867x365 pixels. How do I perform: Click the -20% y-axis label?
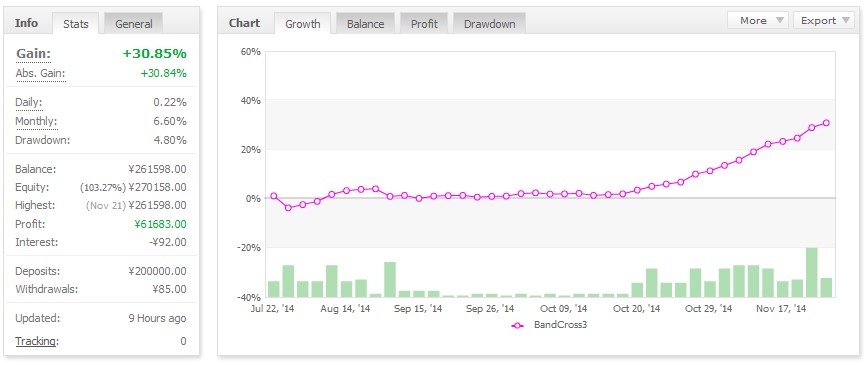click(249, 247)
